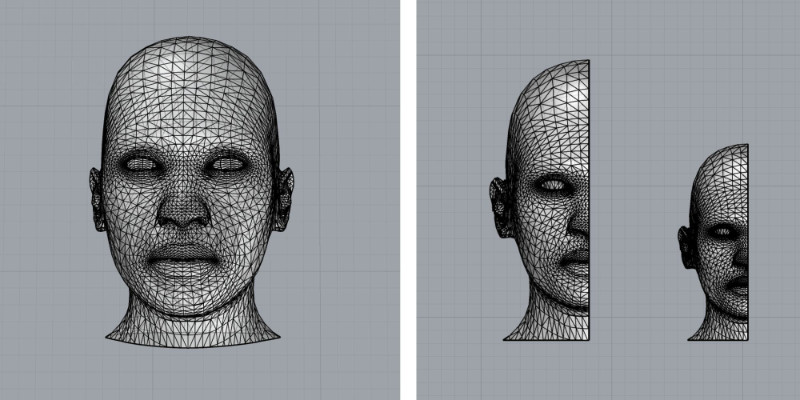Screen dimensions: 800x400
Task: Pick the right eye of the full head
Action: point(229,163)
